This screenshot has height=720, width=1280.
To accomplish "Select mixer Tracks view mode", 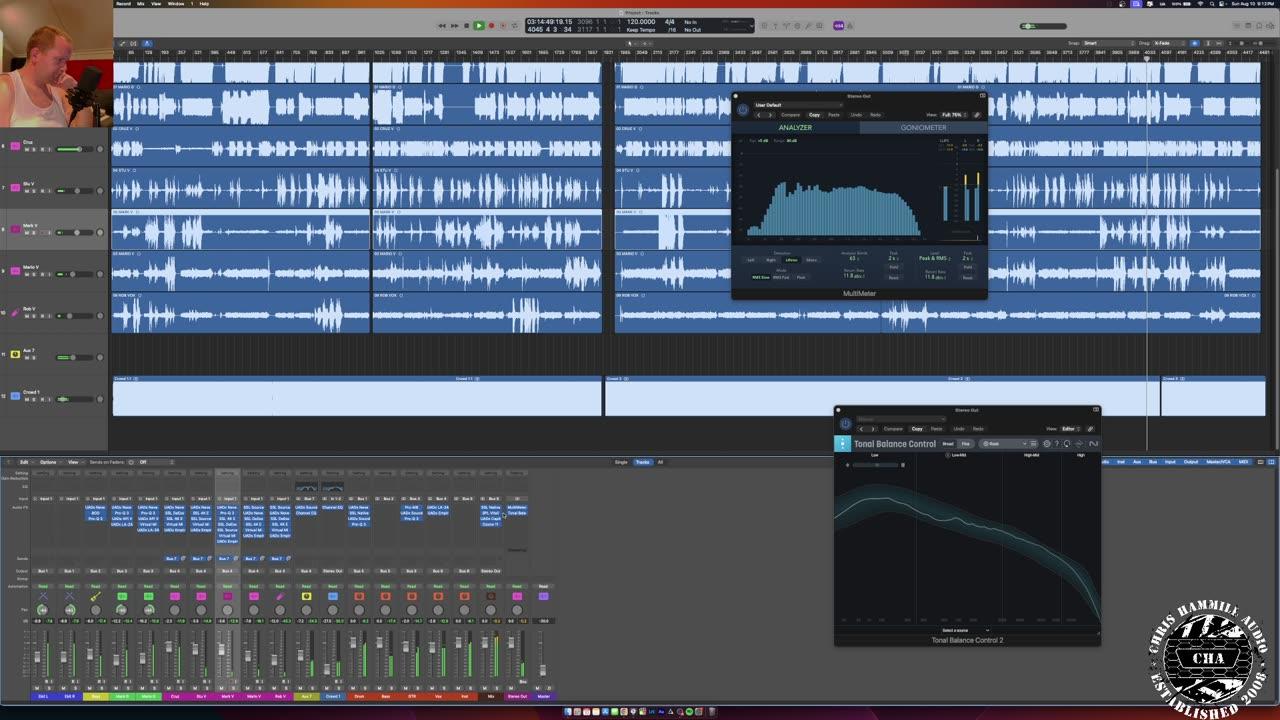I will [642, 462].
